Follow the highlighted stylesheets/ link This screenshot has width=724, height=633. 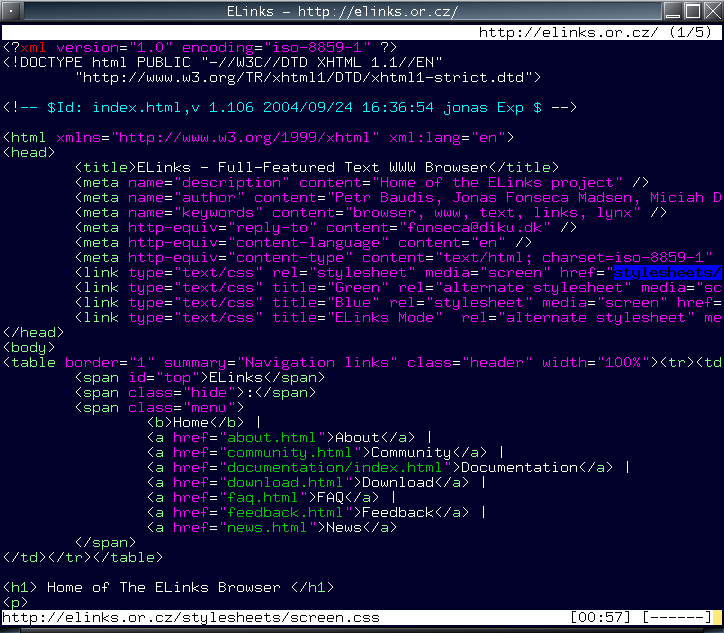point(667,273)
